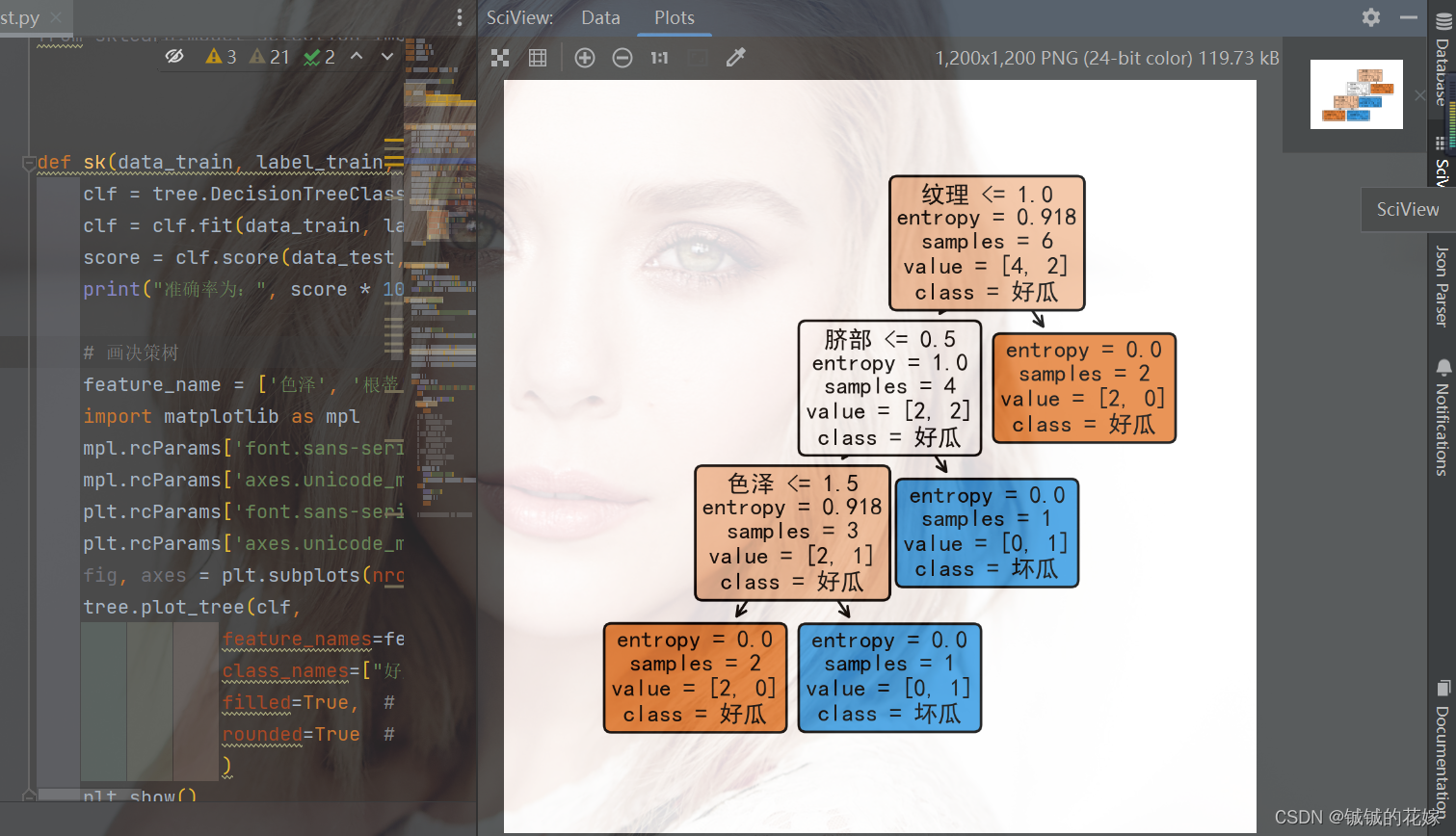Select the decision tree plot thumbnail

pos(1356,93)
